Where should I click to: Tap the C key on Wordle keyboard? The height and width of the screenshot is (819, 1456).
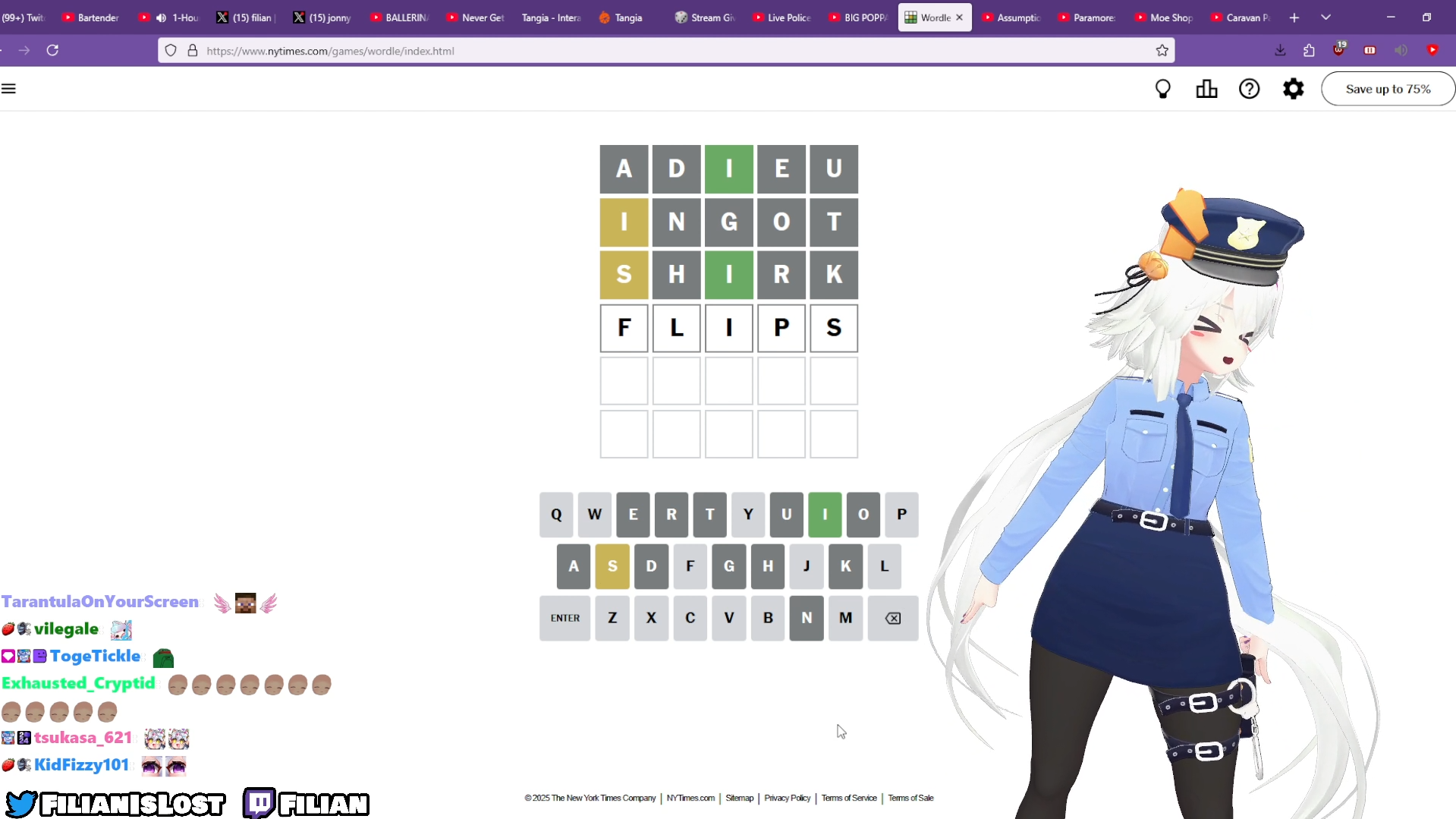point(690,618)
